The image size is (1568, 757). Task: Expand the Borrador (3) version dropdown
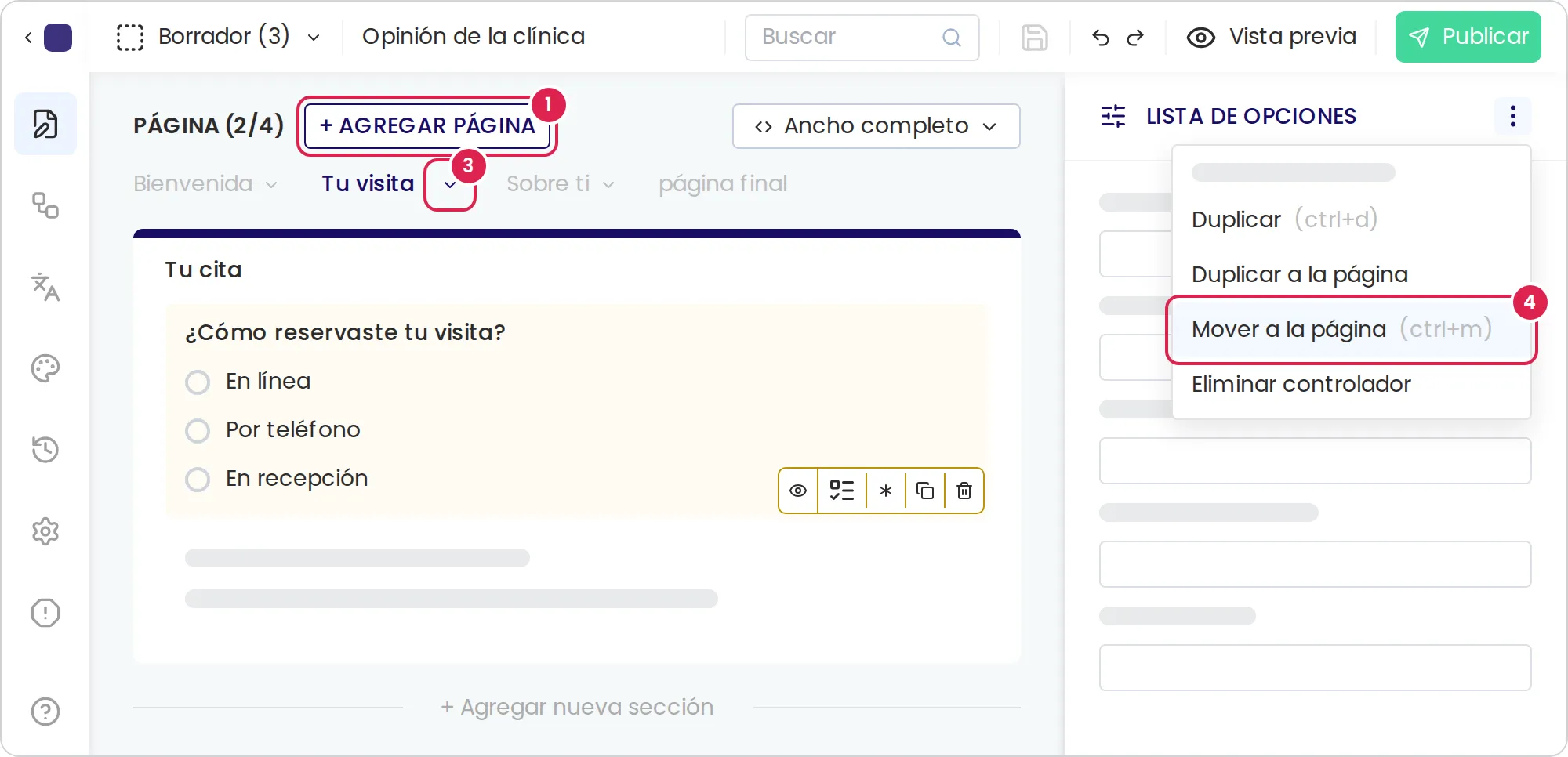(x=314, y=38)
